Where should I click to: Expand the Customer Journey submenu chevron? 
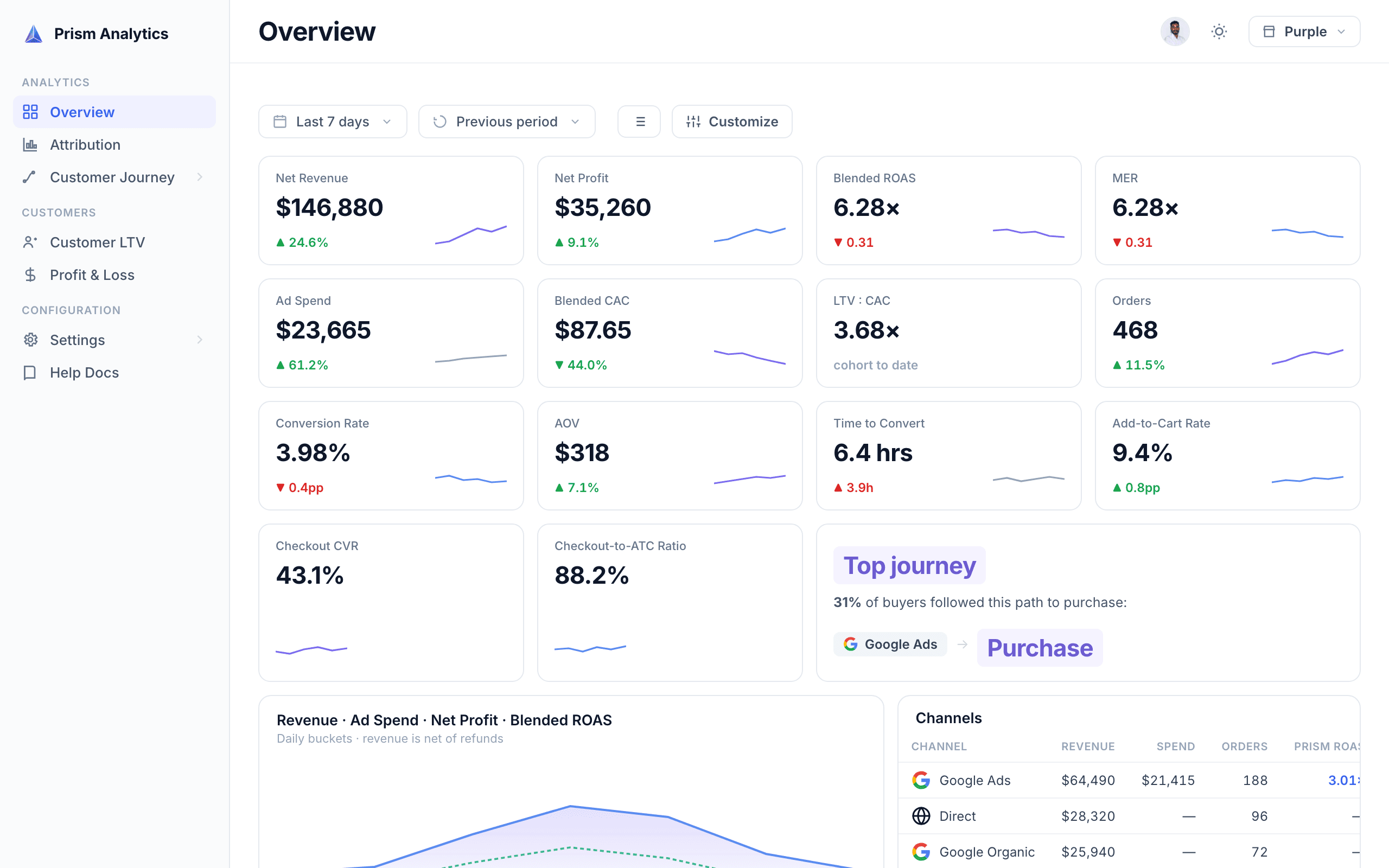click(200, 177)
